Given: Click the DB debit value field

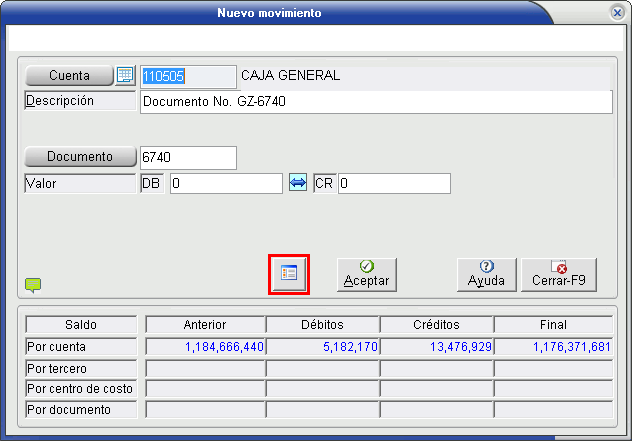Looking at the screenshot, I should 225,183.
